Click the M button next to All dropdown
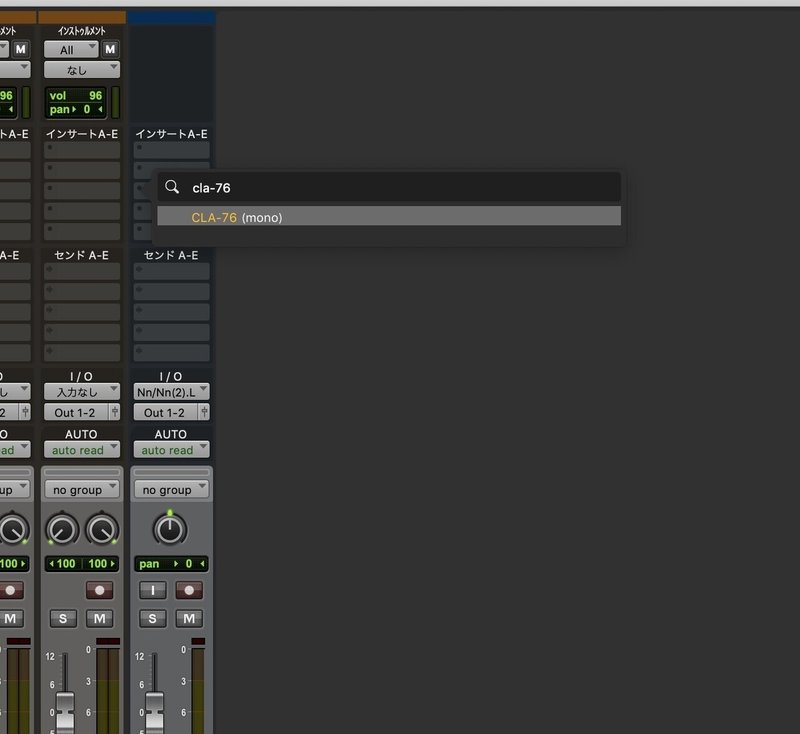Image resolution: width=800 pixels, height=734 pixels. coord(110,49)
